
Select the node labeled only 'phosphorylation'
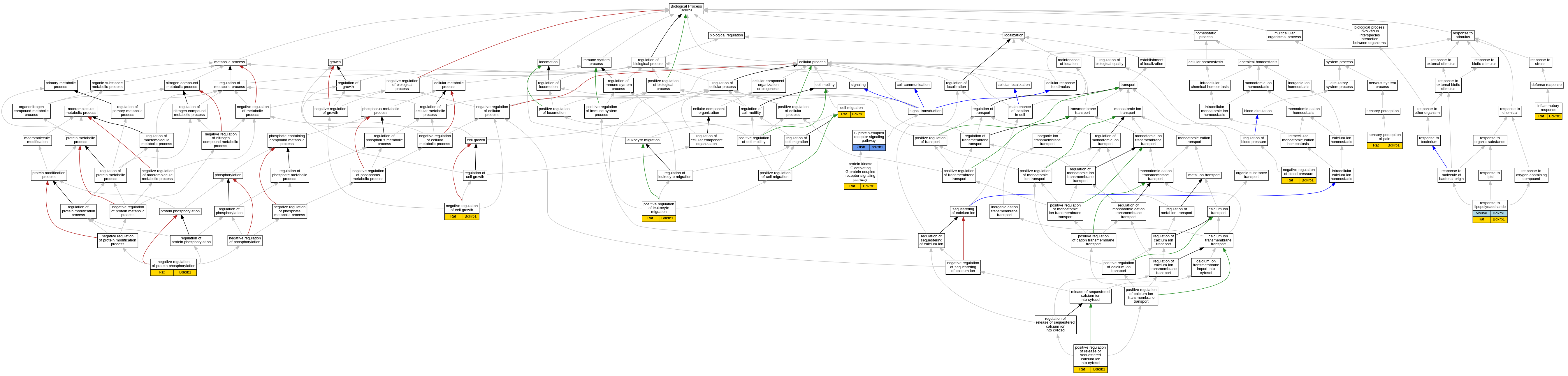click(228, 175)
